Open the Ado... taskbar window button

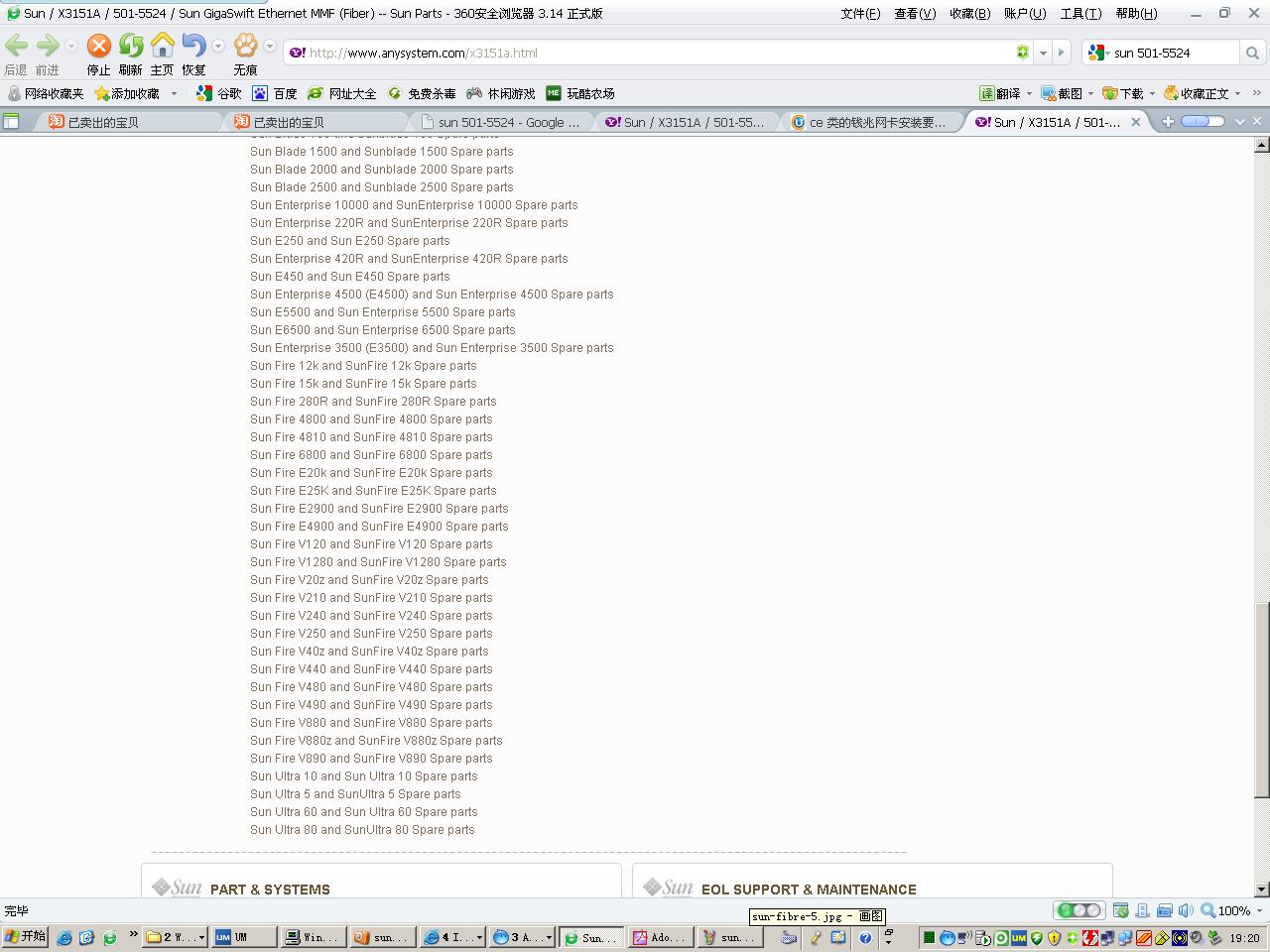tap(661, 937)
